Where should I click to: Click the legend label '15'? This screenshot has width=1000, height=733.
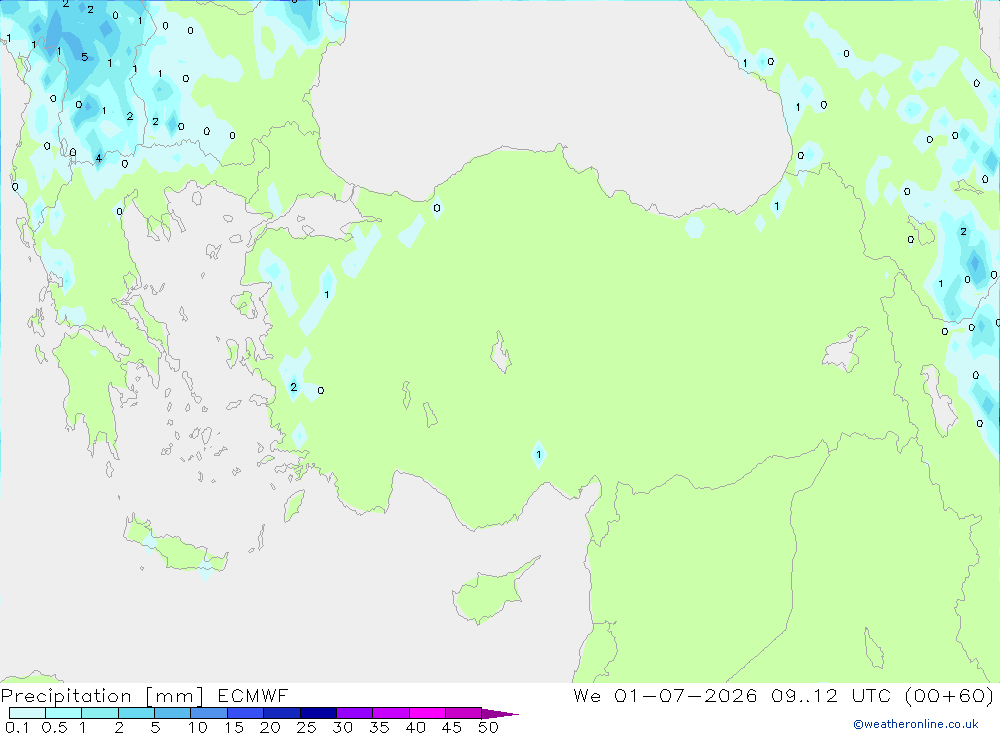[234, 727]
